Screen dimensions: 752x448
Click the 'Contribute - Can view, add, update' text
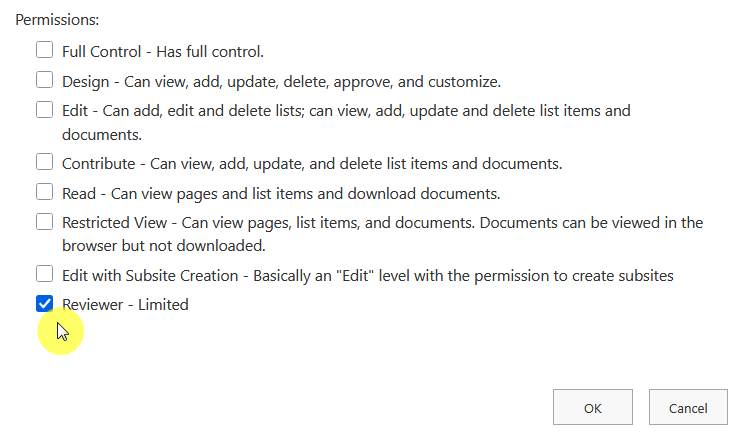tap(312, 164)
